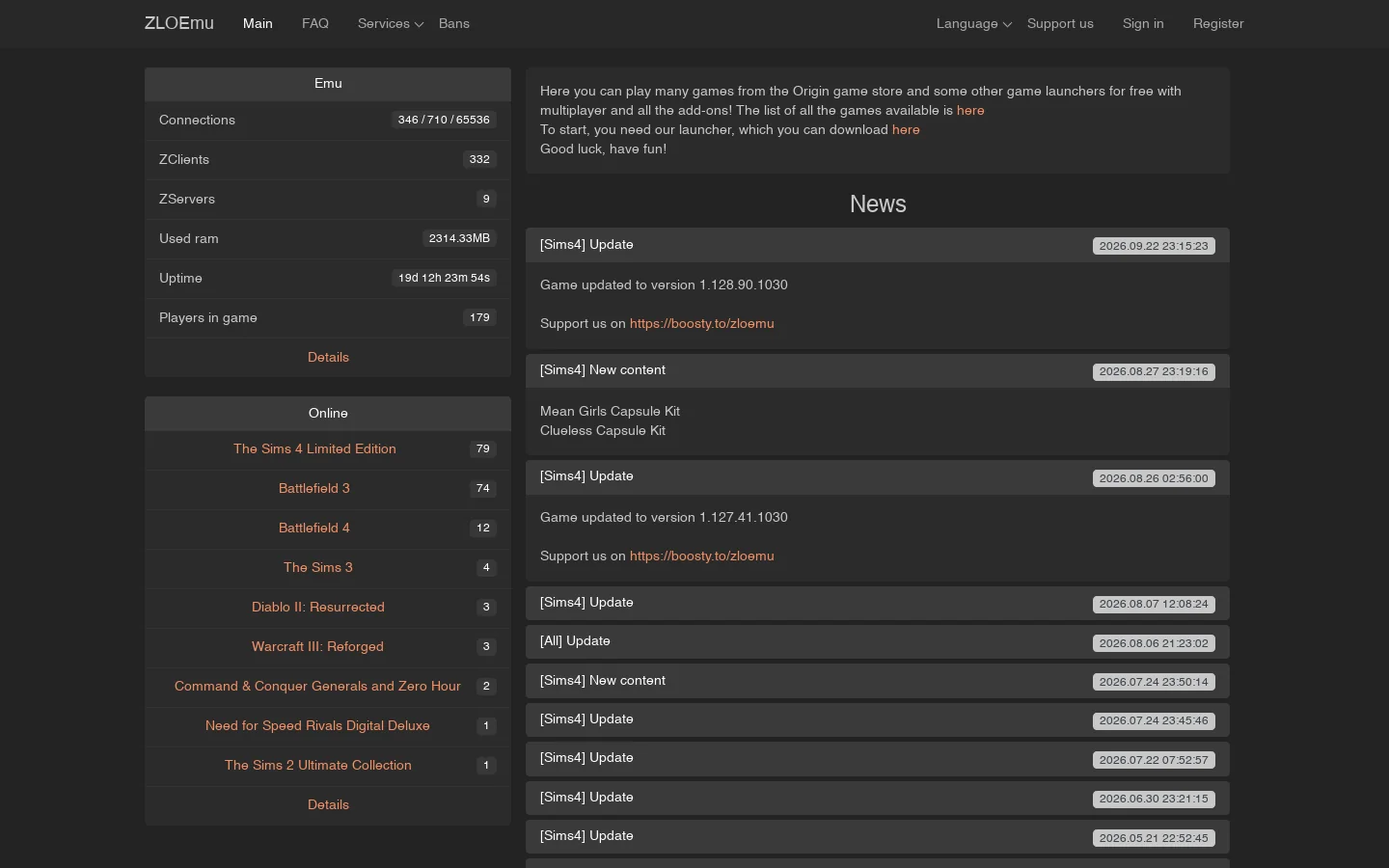Click the Support us link
This screenshot has height=868, width=1389.
[1060, 23]
